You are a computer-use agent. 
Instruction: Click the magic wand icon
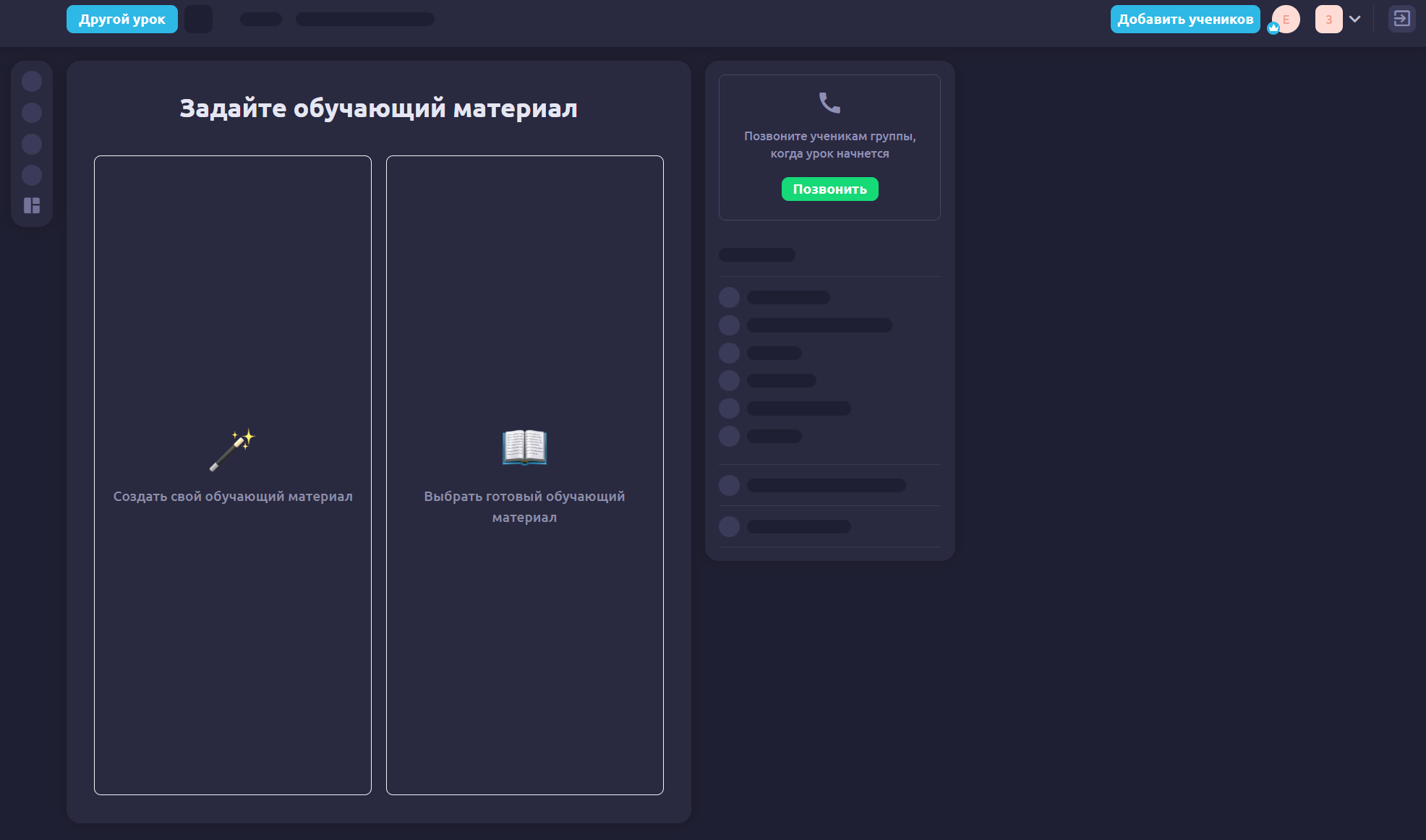pyautogui.click(x=232, y=449)
